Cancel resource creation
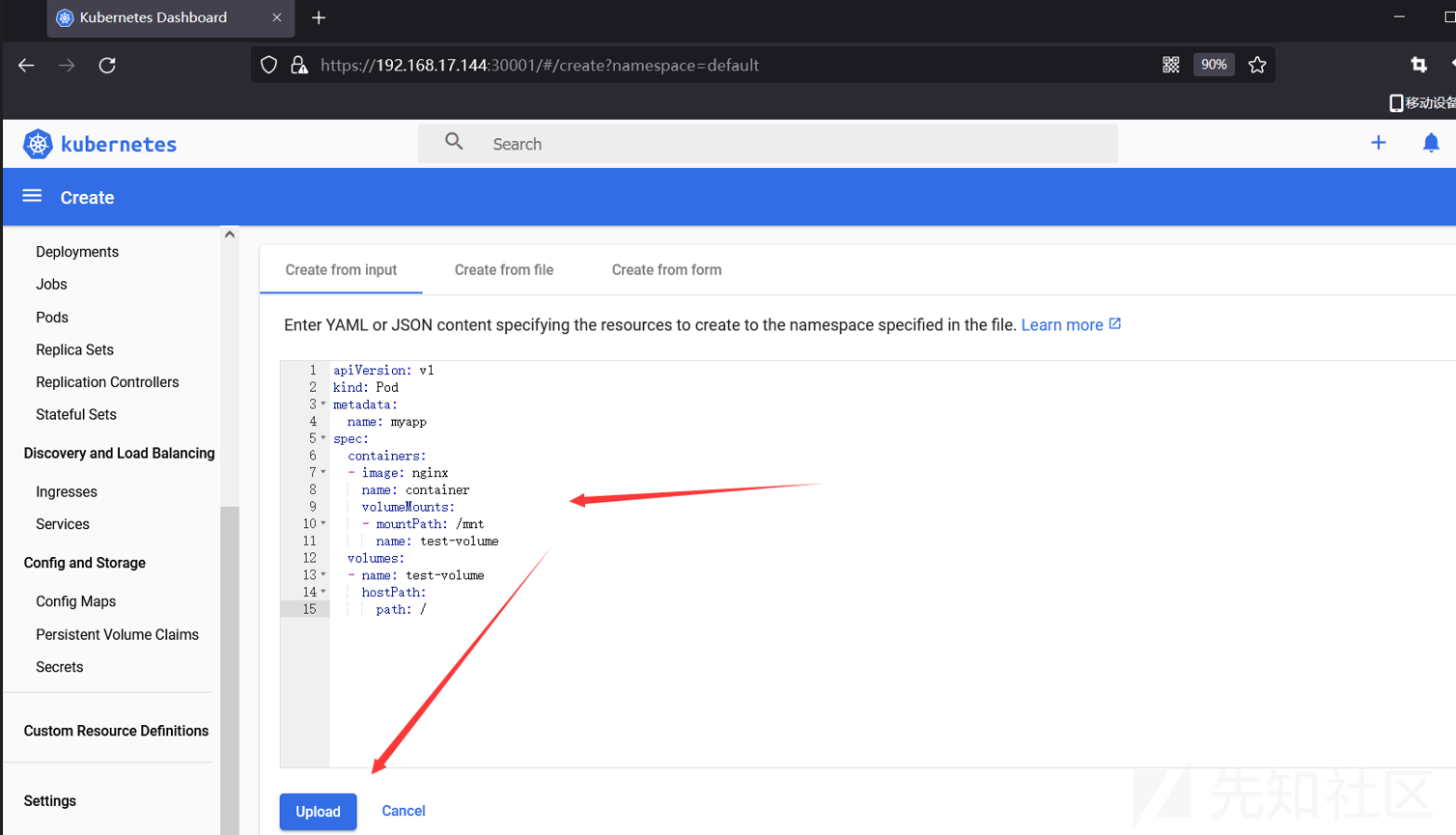1456x835 pixels. point(404,811)
